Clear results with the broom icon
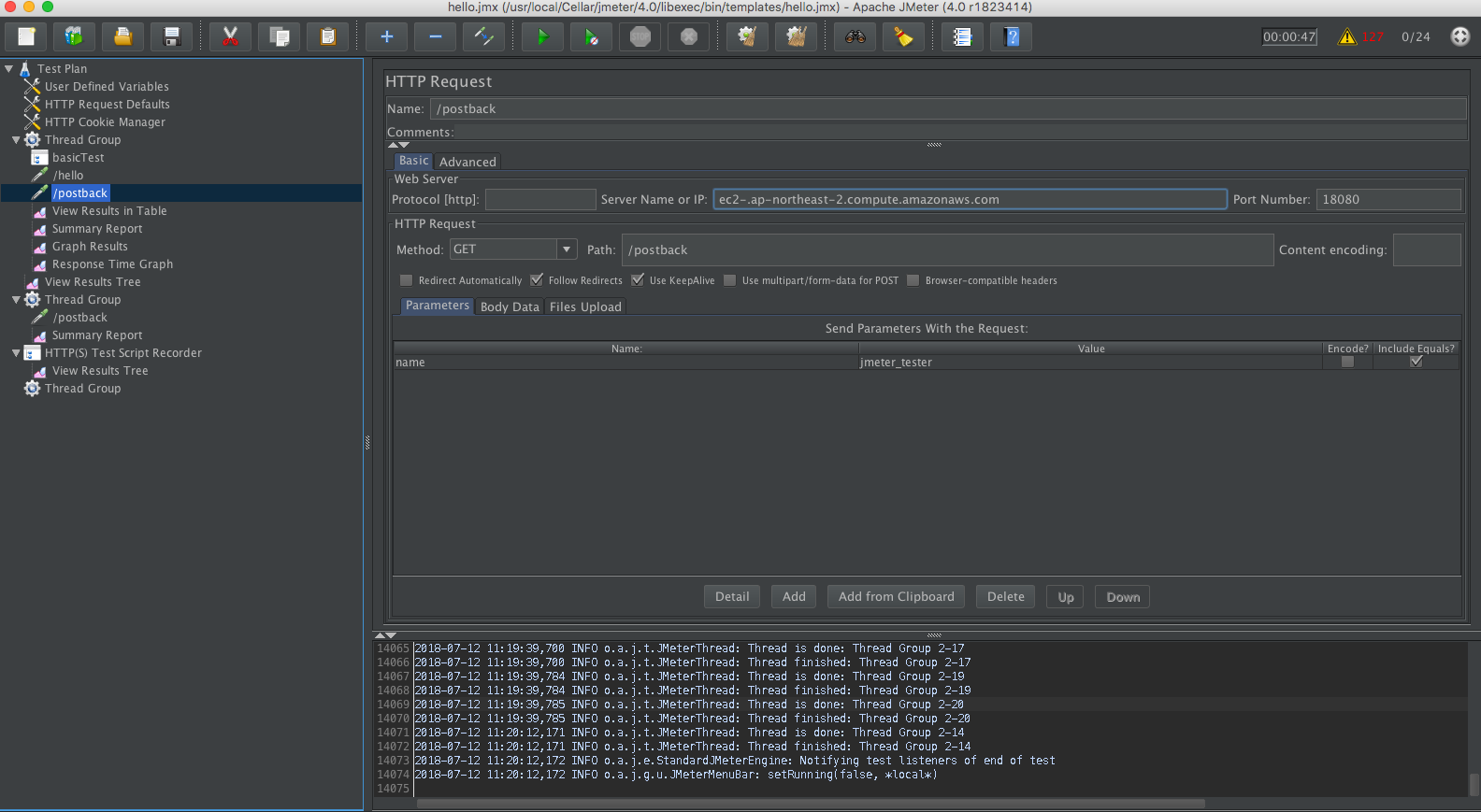This screenshot has width=1481, height=812. [x=747, y=37]
